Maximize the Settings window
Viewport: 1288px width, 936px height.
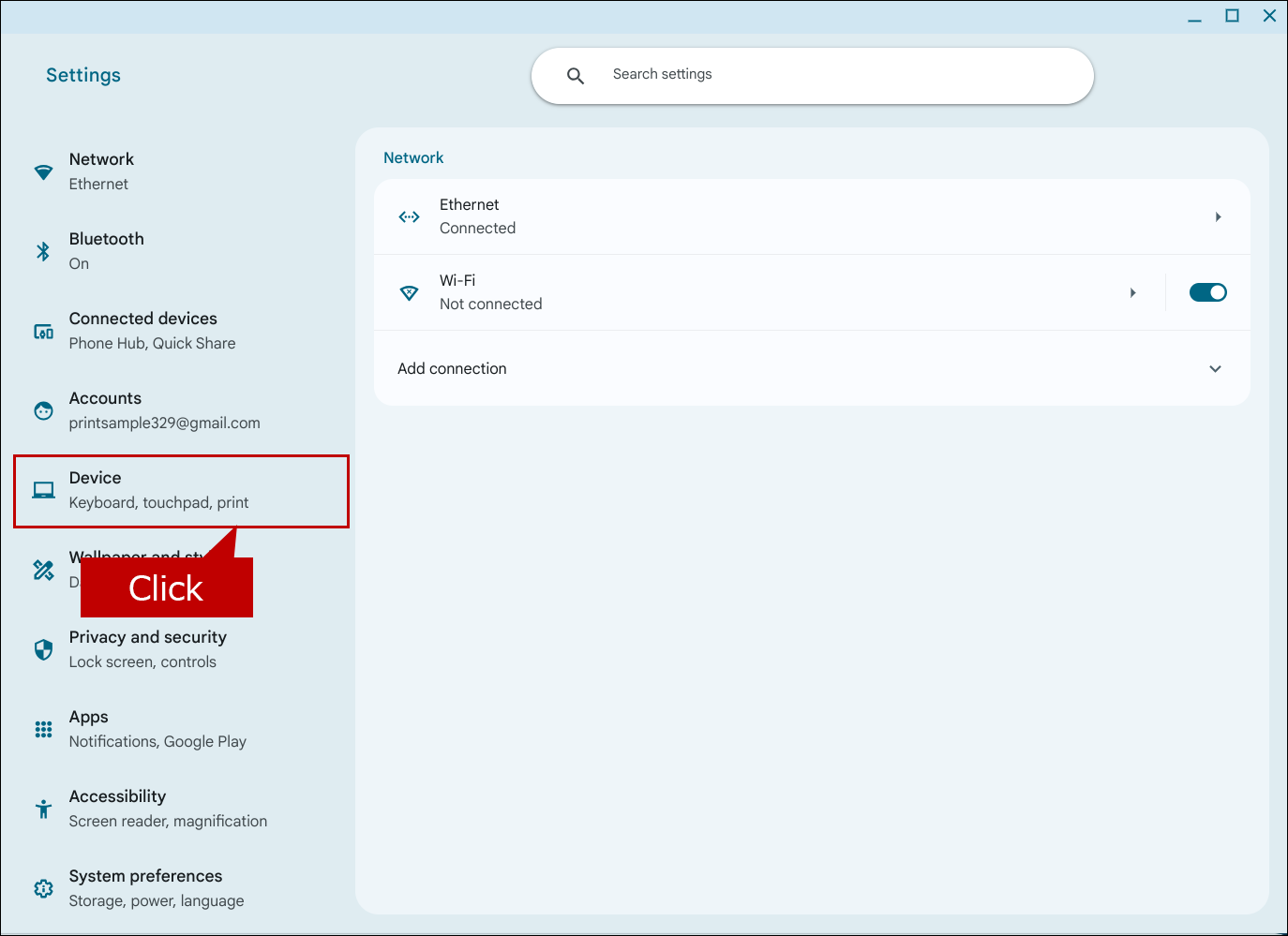click(x=1232, y=16)
